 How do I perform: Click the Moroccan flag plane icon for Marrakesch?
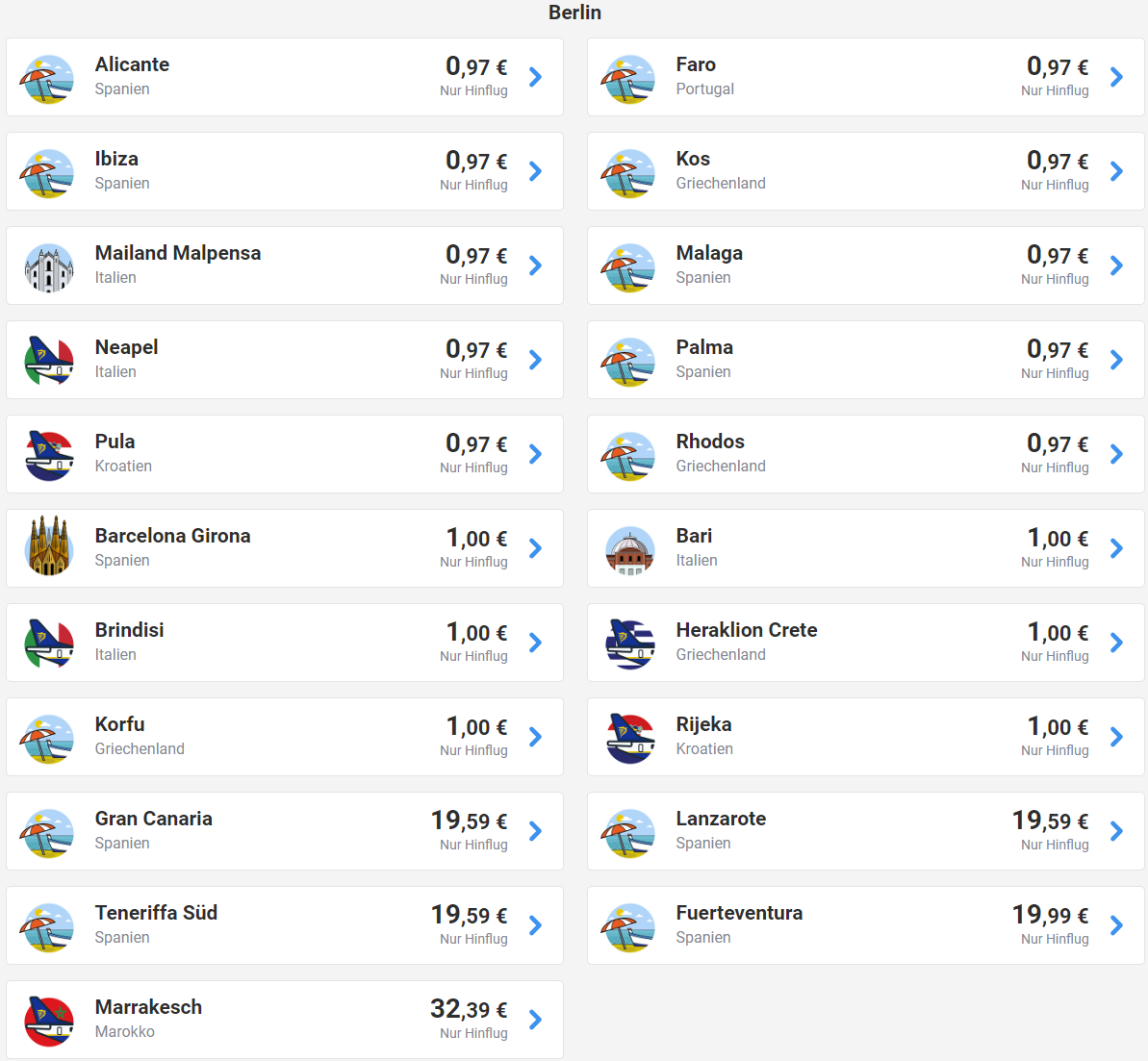pyautogui.click(x=48, y=1022)
